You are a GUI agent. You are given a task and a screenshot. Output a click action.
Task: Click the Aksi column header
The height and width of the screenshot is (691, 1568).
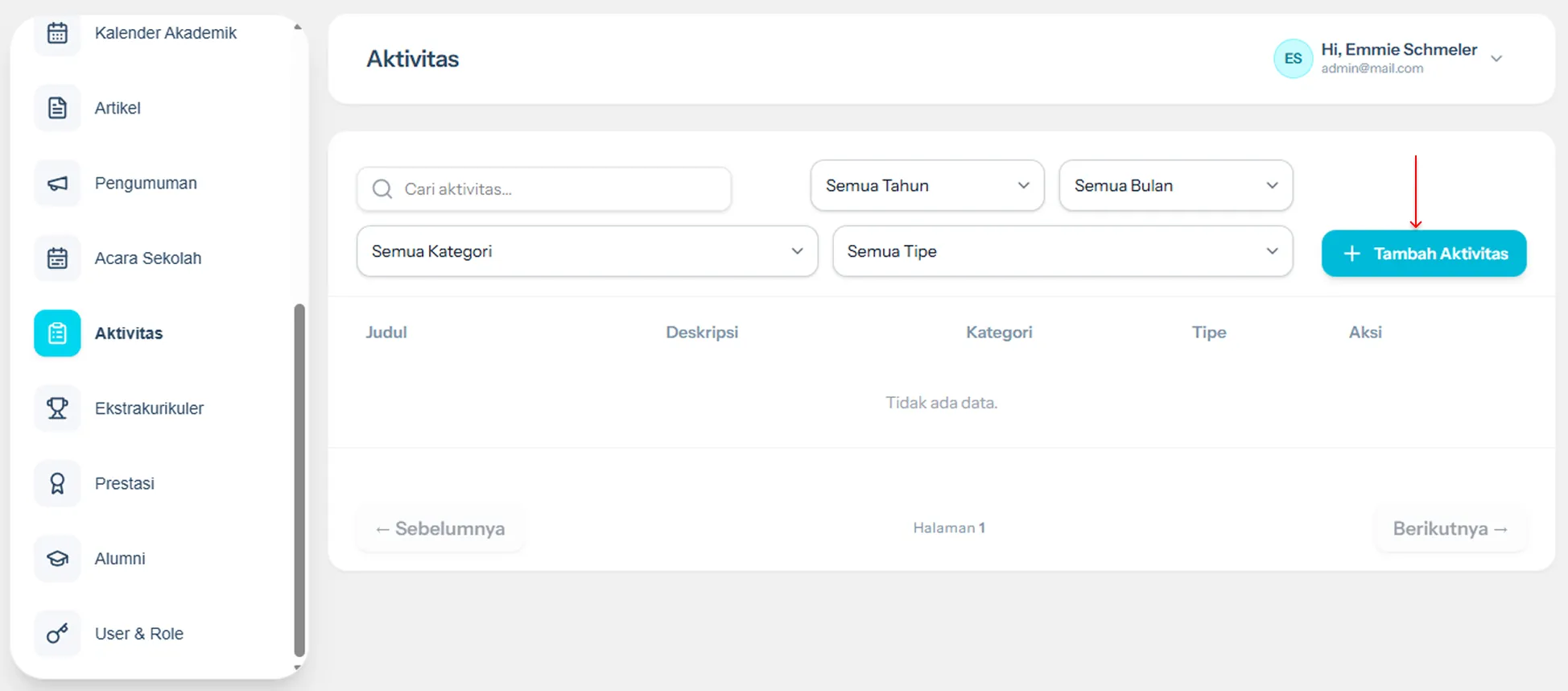[x=1365, y=333]
